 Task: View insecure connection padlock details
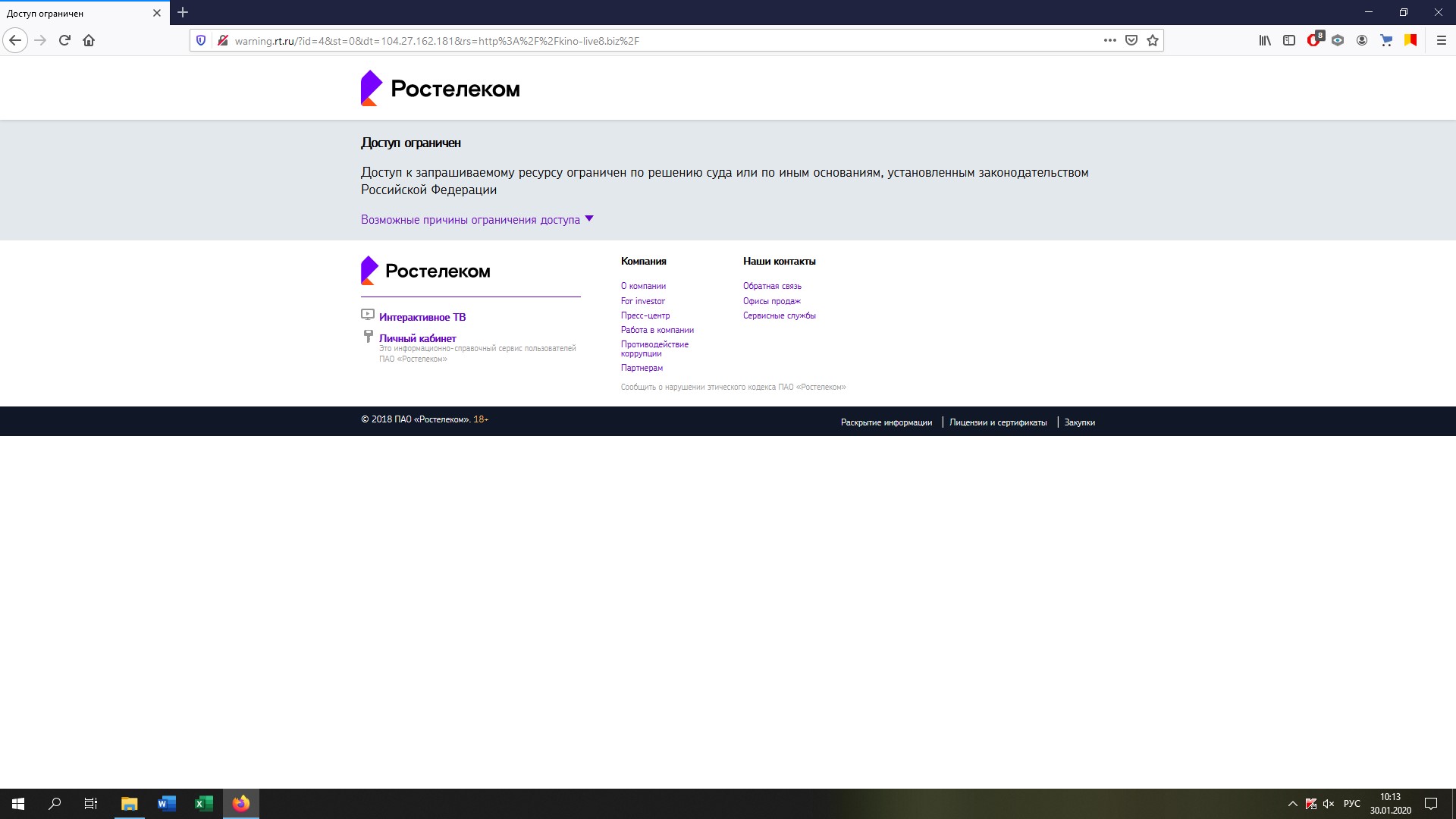(222, 40)
